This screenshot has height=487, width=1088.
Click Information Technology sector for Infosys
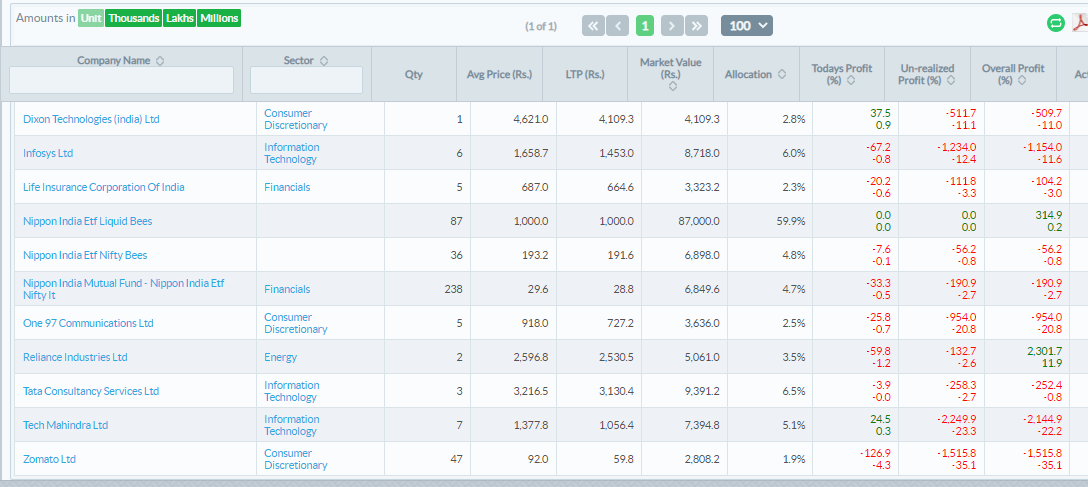pos(291,153)
